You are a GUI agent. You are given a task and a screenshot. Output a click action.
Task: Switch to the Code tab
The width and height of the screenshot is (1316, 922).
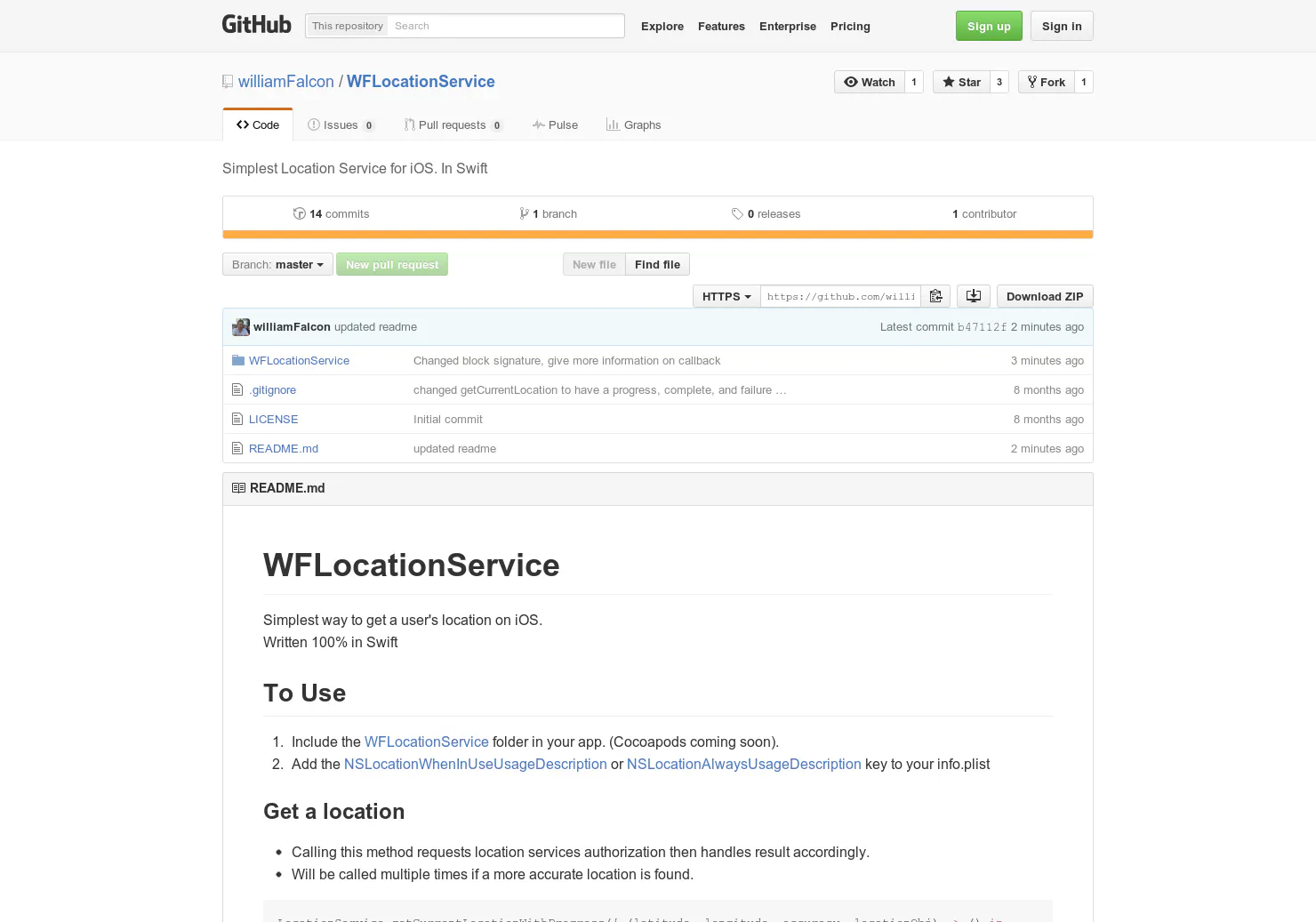[x=258, y=124]
